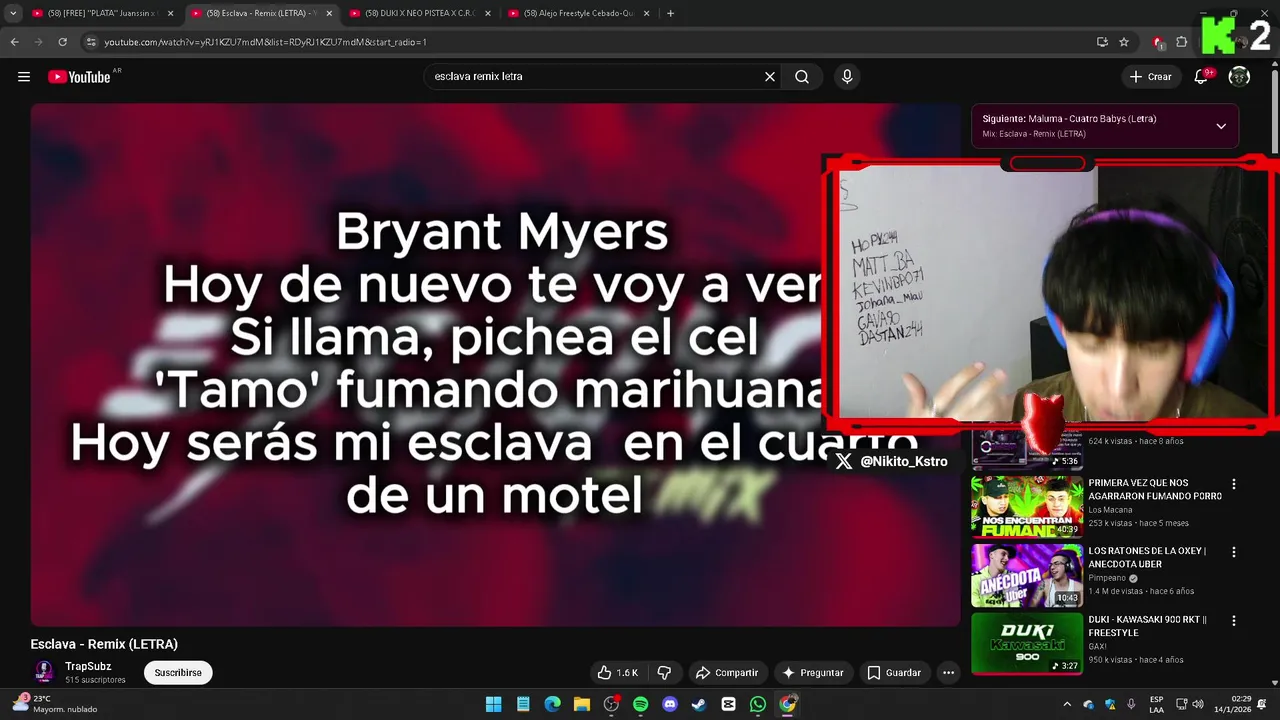Reload the current page
Screen dimensions: 1280x720
pyautogui.click(x=62, y=42)
